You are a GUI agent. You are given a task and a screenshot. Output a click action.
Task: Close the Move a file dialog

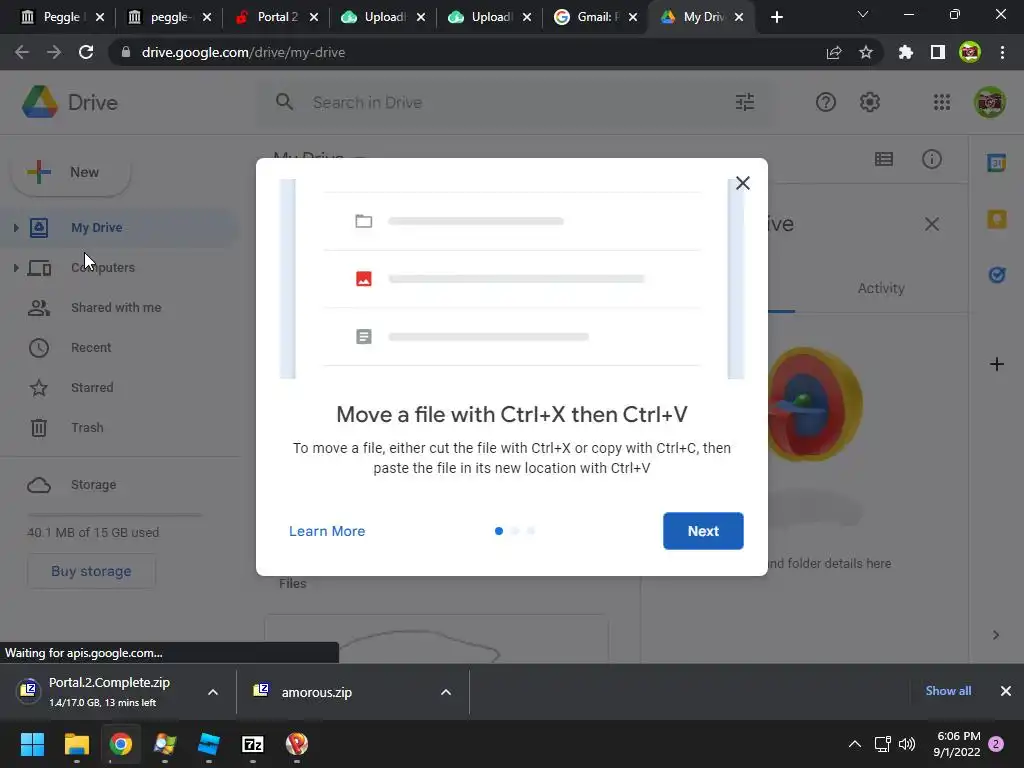pos(743,183)
